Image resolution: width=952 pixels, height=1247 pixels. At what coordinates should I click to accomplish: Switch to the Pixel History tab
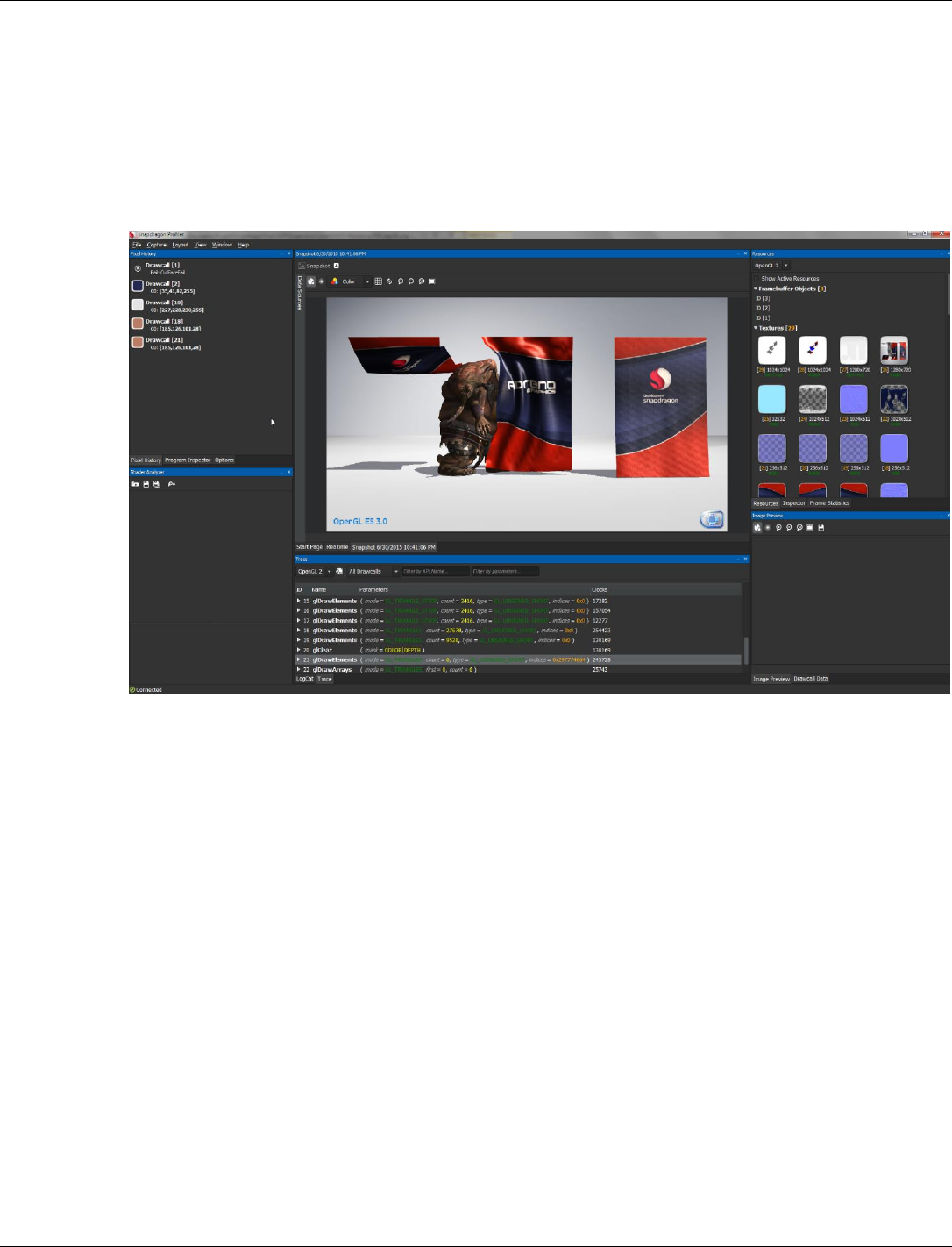pos(146,460)
